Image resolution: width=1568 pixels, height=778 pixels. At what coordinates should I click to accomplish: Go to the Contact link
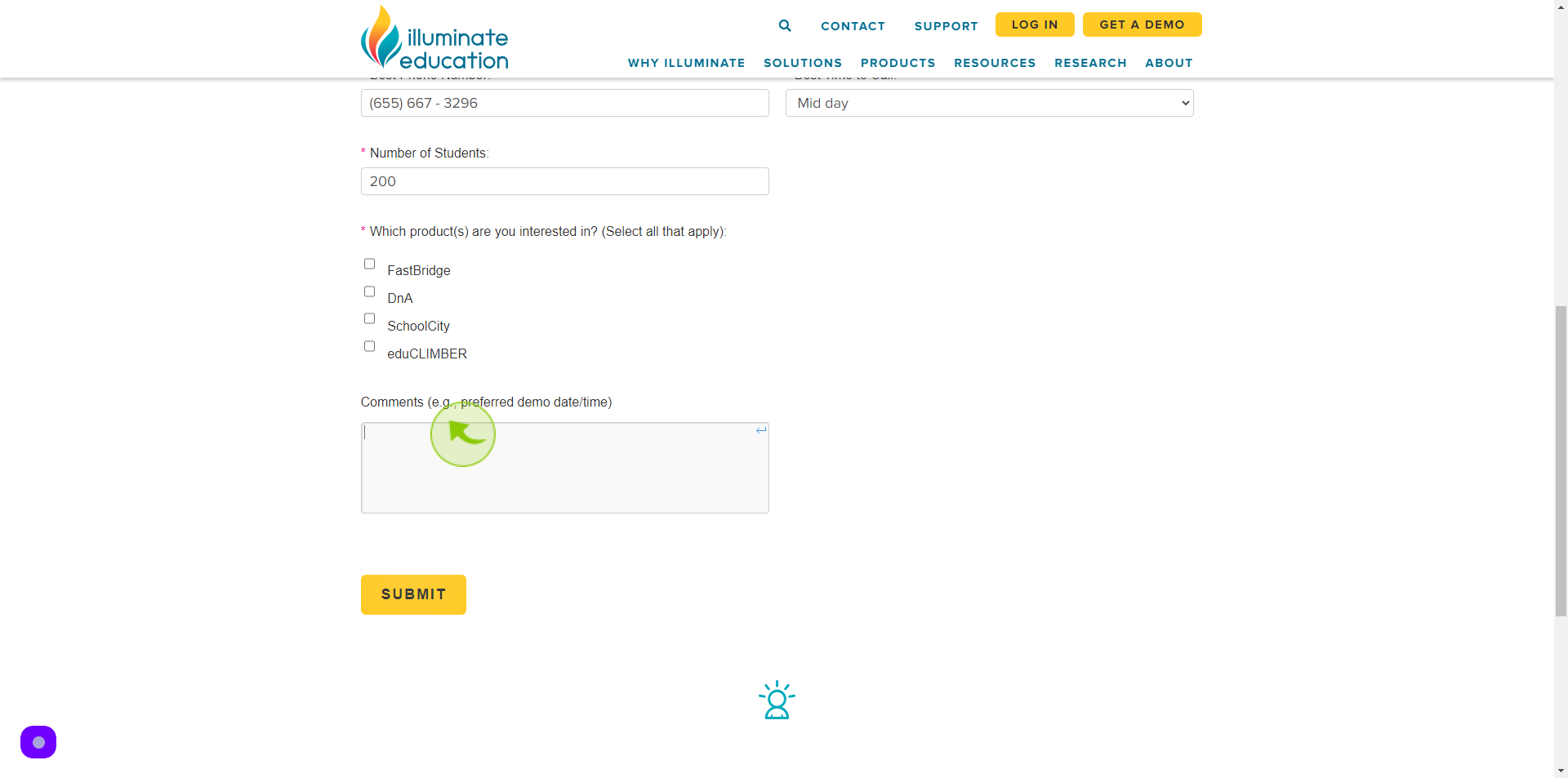[853, 26]
